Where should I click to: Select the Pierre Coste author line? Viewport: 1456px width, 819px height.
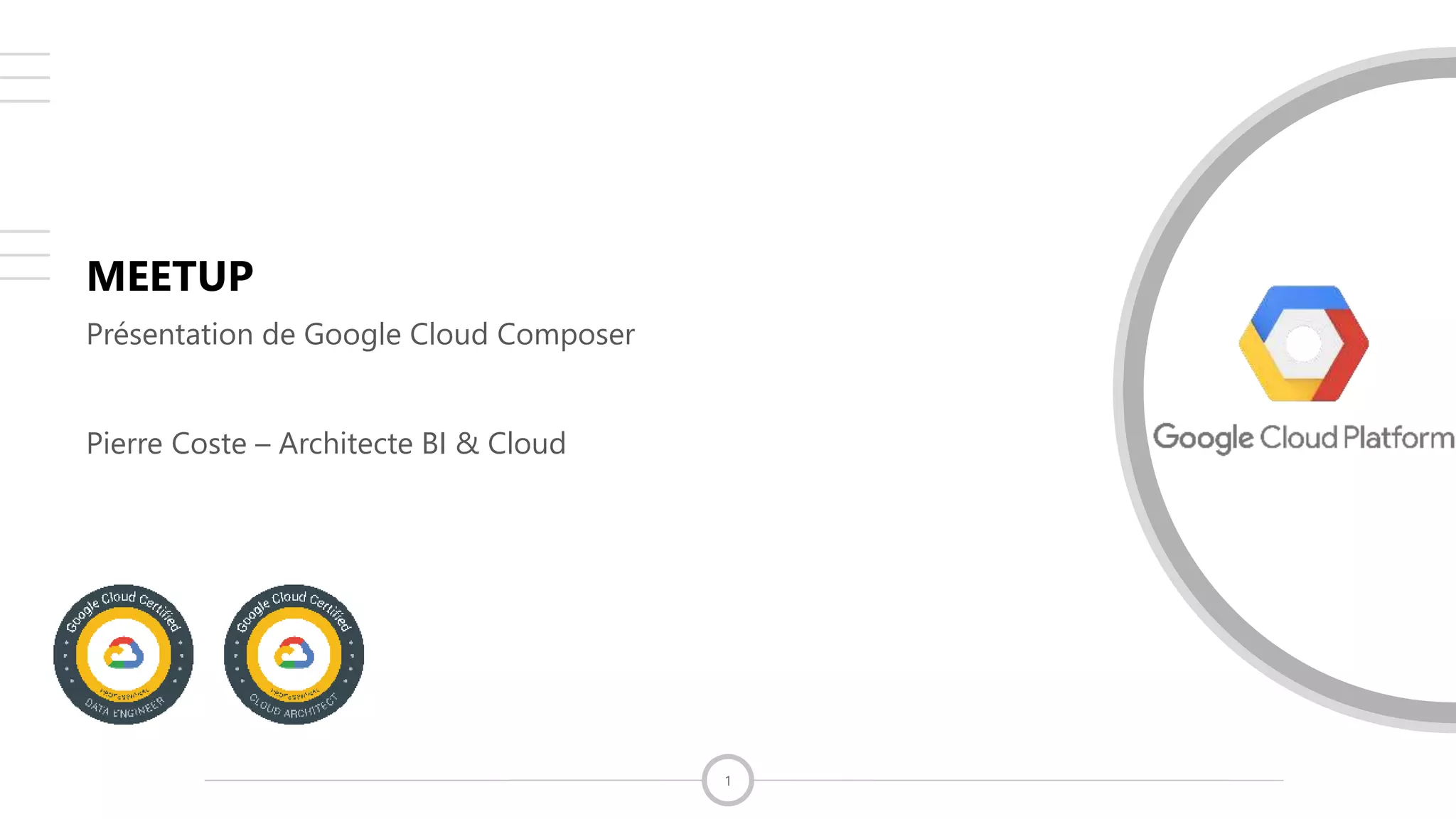point(326,444)
